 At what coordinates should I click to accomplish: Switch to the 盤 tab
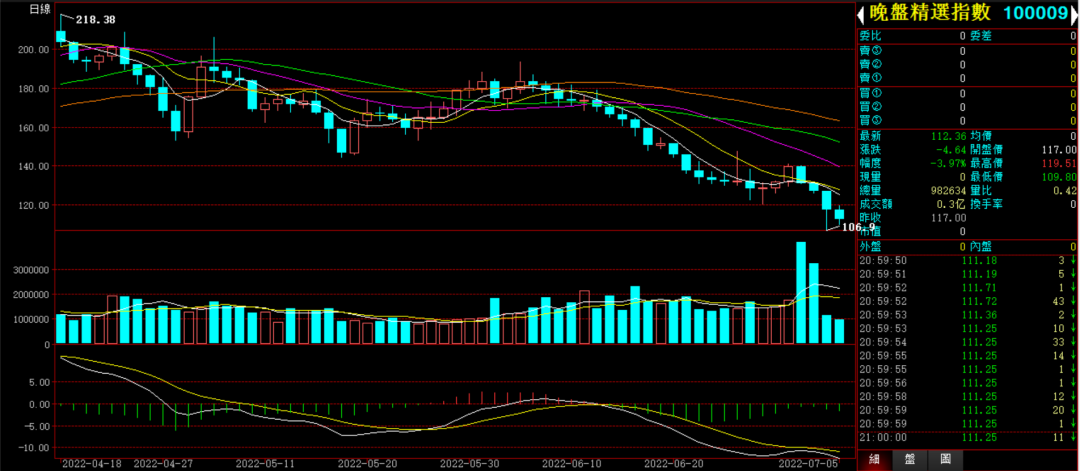click(910, 460)
